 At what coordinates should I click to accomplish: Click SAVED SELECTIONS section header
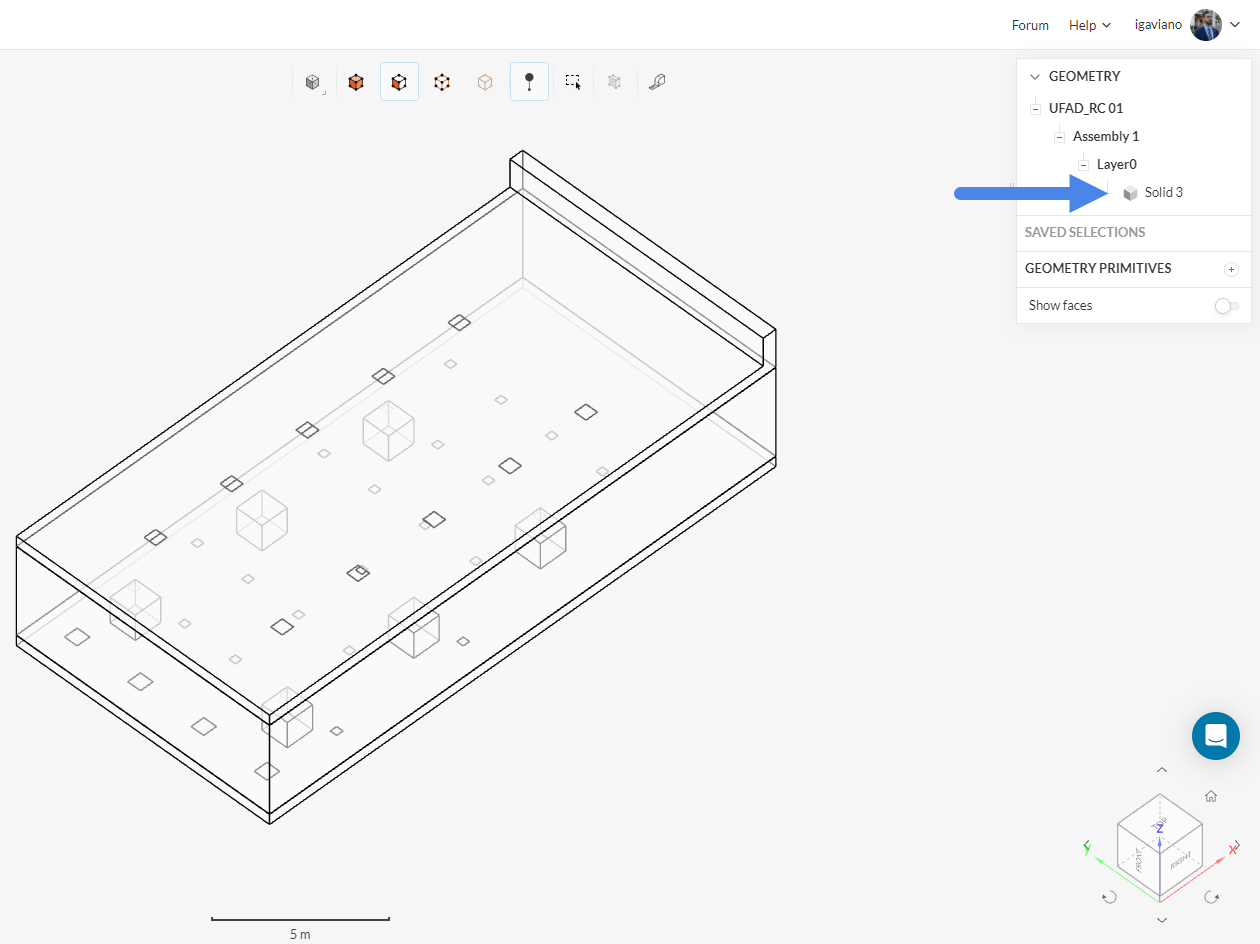tap(1084, 232)
